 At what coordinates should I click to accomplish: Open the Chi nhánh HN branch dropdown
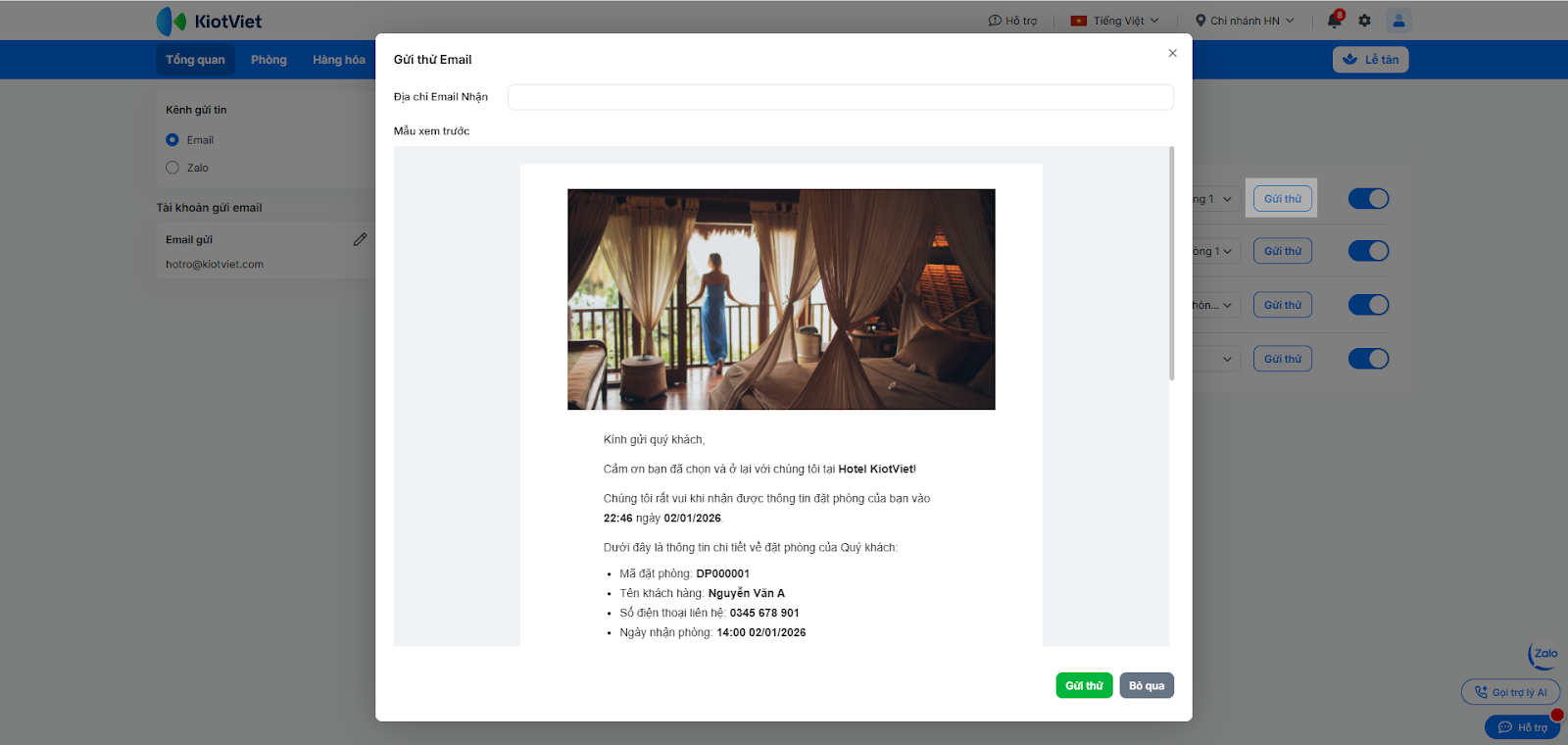pos(1245,21)
